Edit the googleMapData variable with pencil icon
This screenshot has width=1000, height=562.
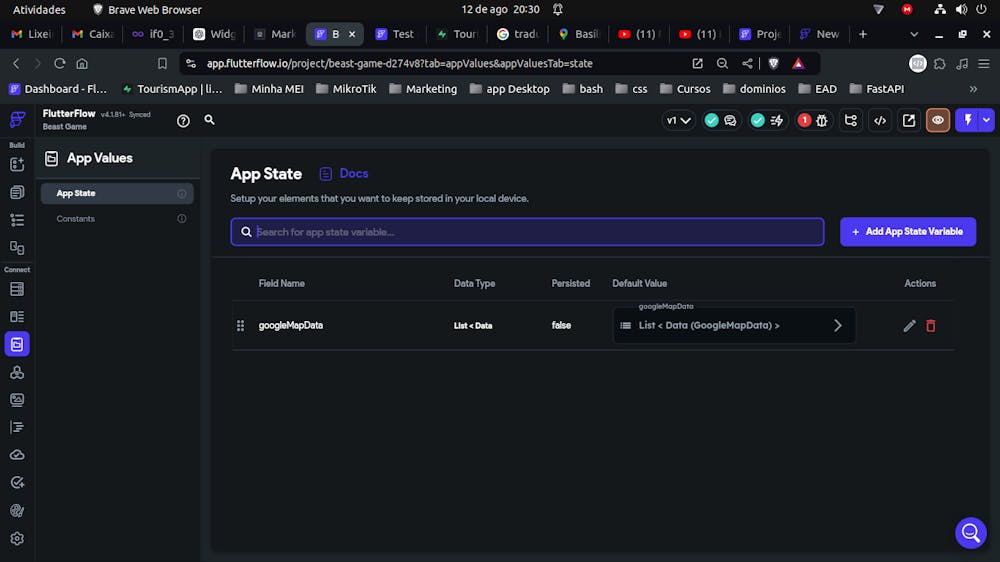click(909, 326)
